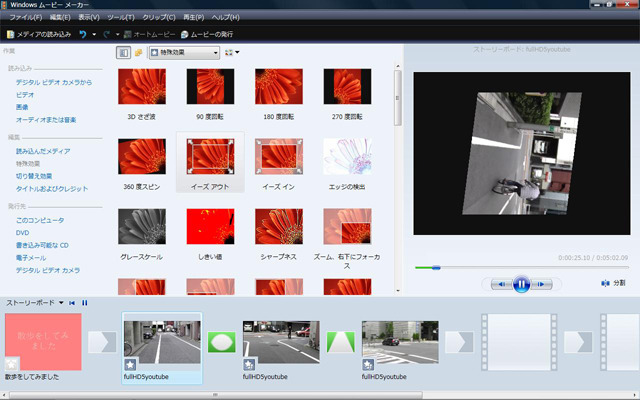Screen dimensions: 640x400
Task: Click the 画像 import link
Action: 22,107
